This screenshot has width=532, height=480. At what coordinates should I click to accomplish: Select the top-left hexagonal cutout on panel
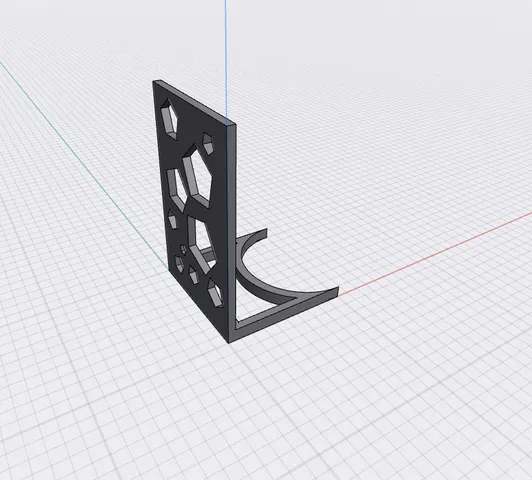tap(169, 119)
